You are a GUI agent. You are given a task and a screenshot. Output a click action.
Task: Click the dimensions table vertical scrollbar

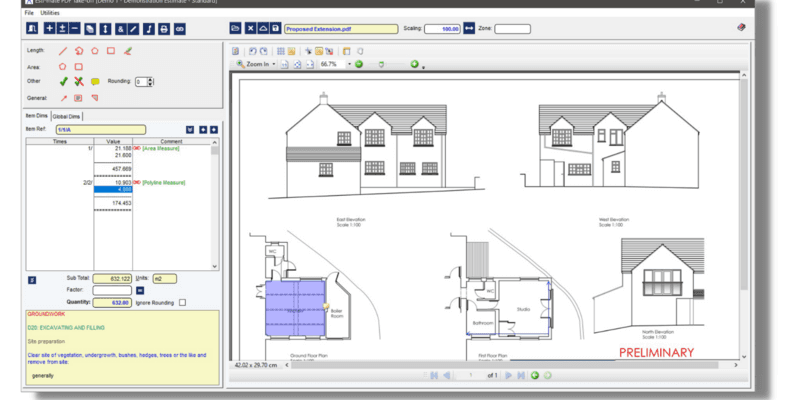point(214,204)
